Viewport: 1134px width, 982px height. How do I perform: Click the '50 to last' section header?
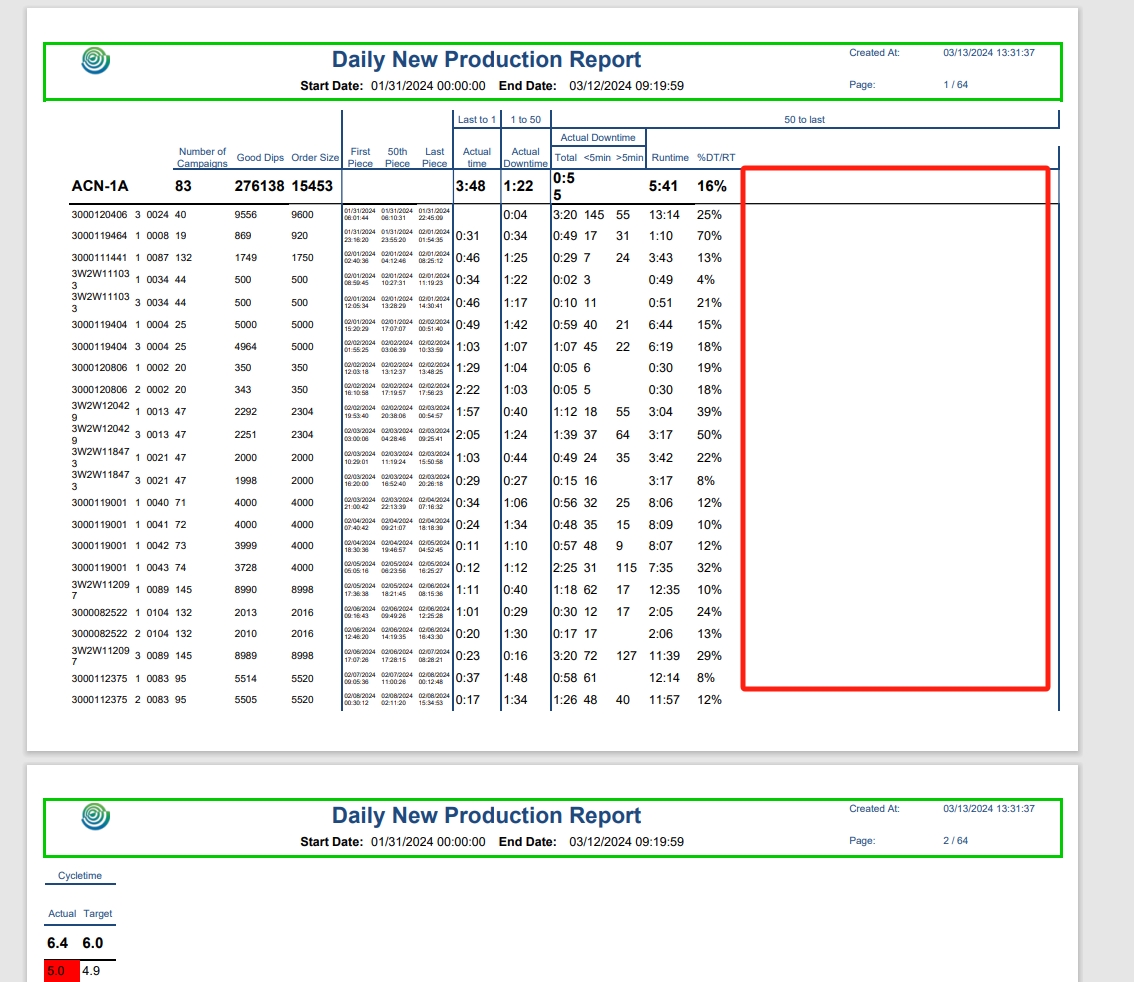click(804, 120)
